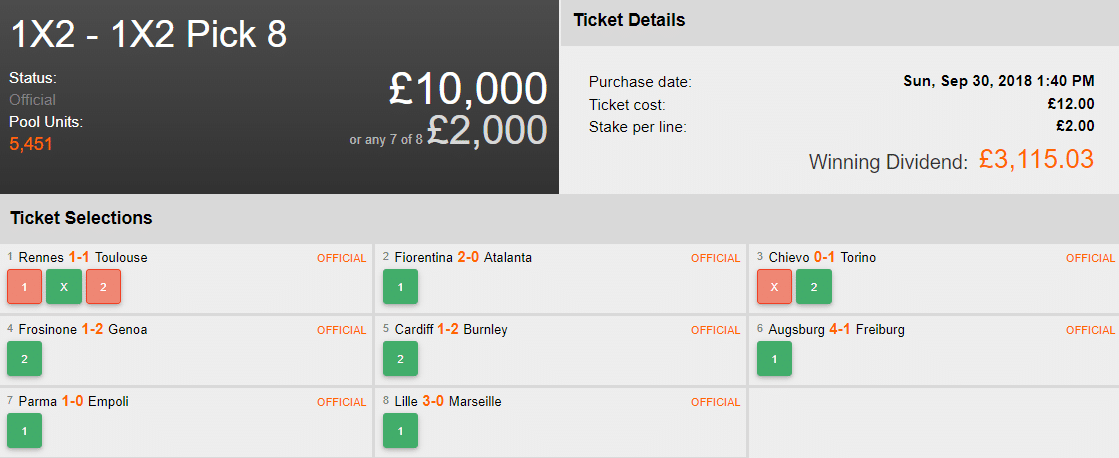Choose the 1 pick for Parma-Empoli
1119x458 pixels.
(24, 430)
